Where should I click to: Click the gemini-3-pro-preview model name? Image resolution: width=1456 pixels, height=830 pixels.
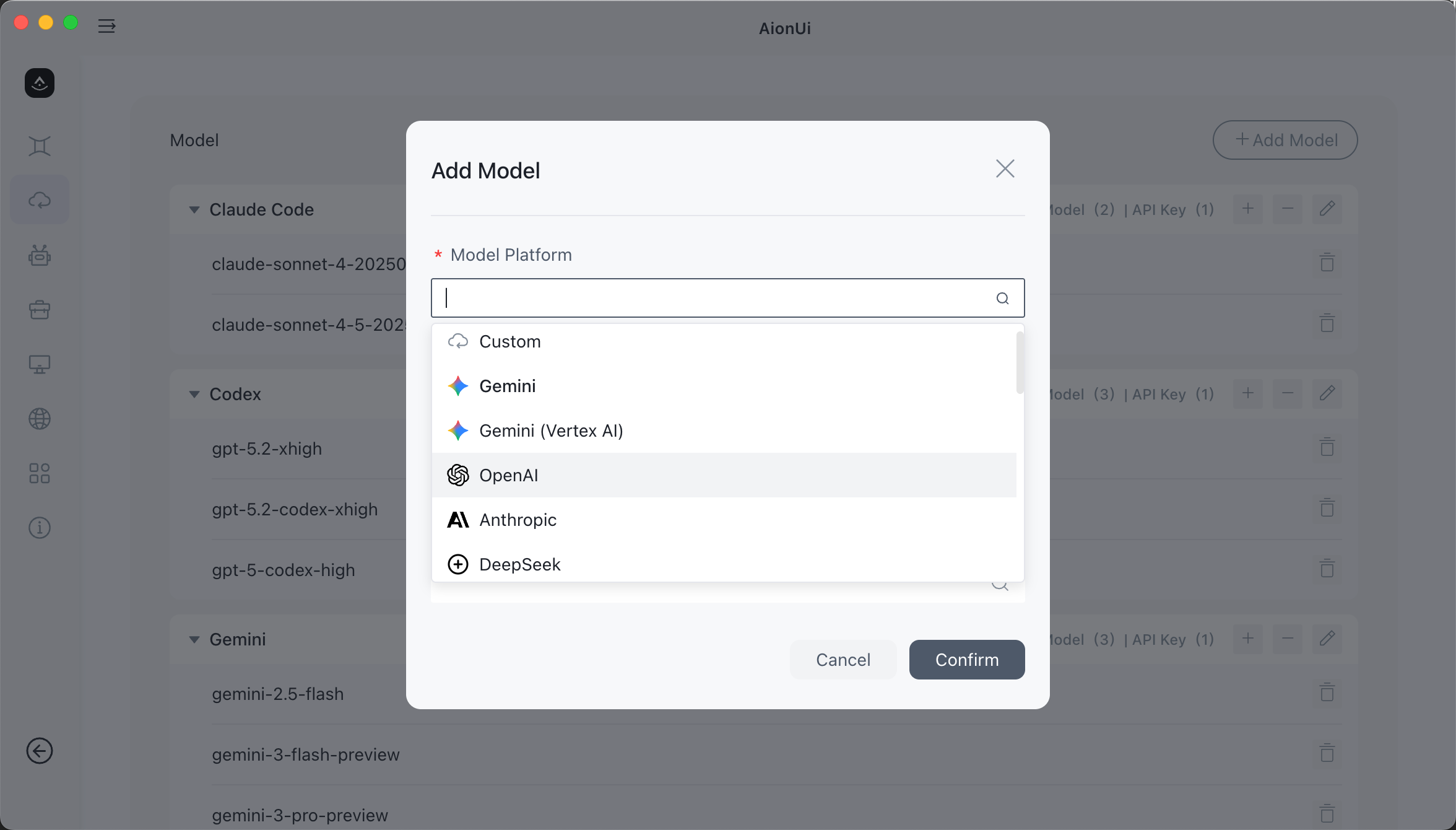coord(300,815)
